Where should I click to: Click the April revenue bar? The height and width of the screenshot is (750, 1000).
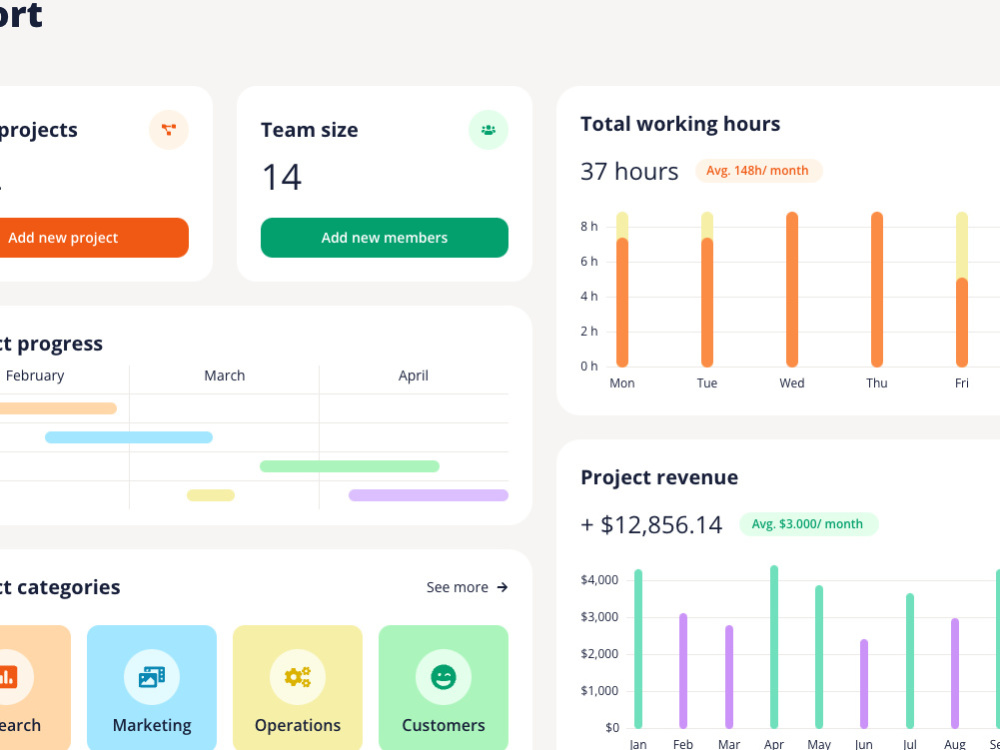pos(774,647)
